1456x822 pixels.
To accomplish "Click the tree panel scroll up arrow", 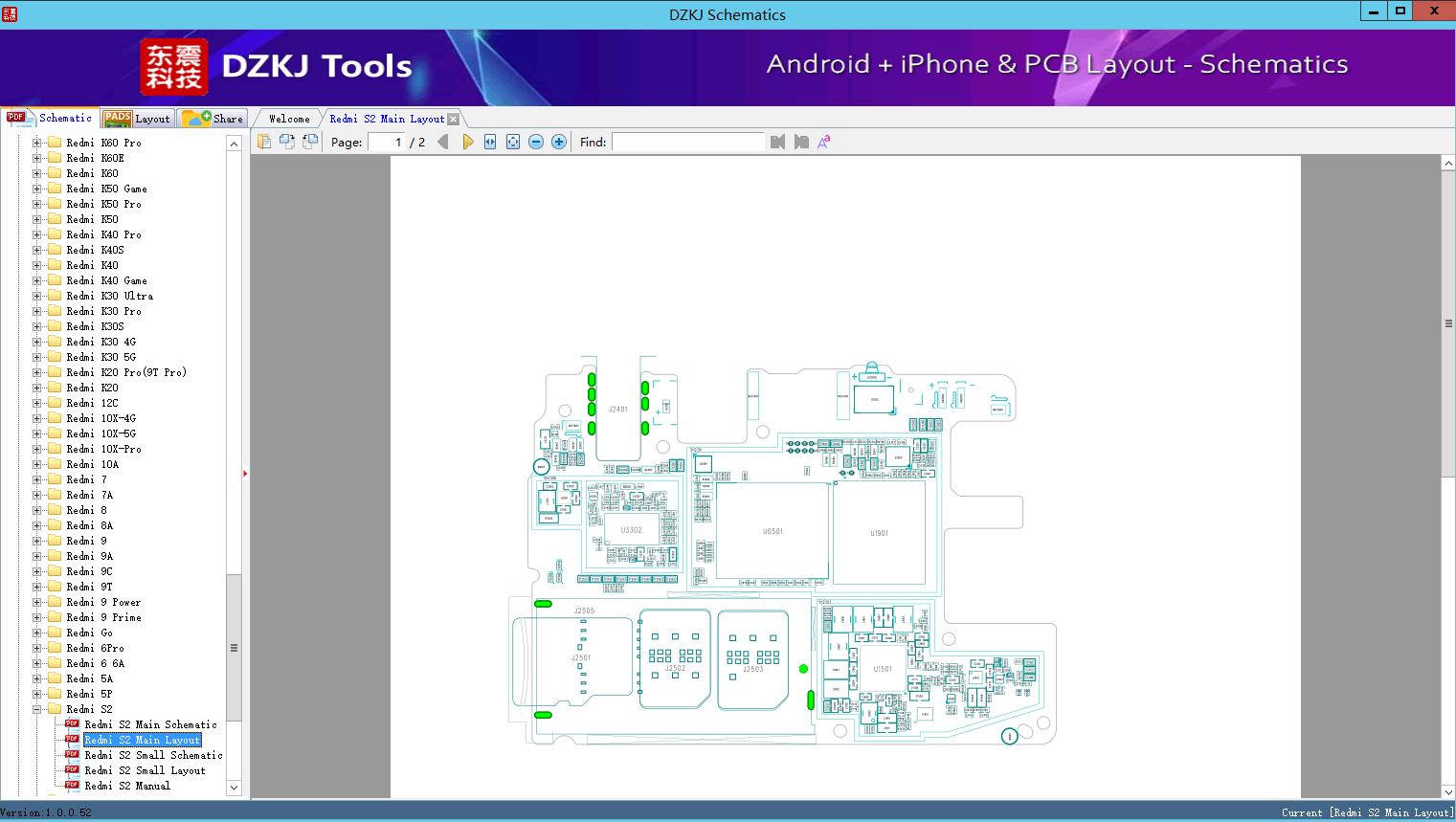I will [234, 144].
